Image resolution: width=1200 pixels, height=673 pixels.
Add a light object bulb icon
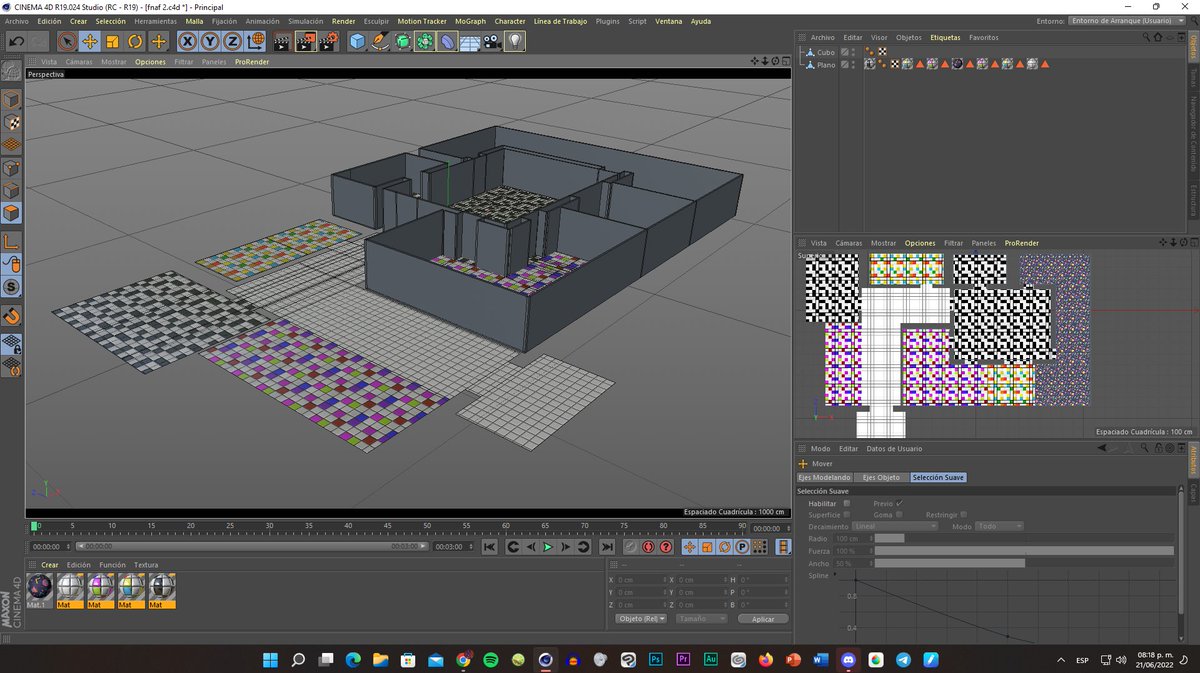515,41
